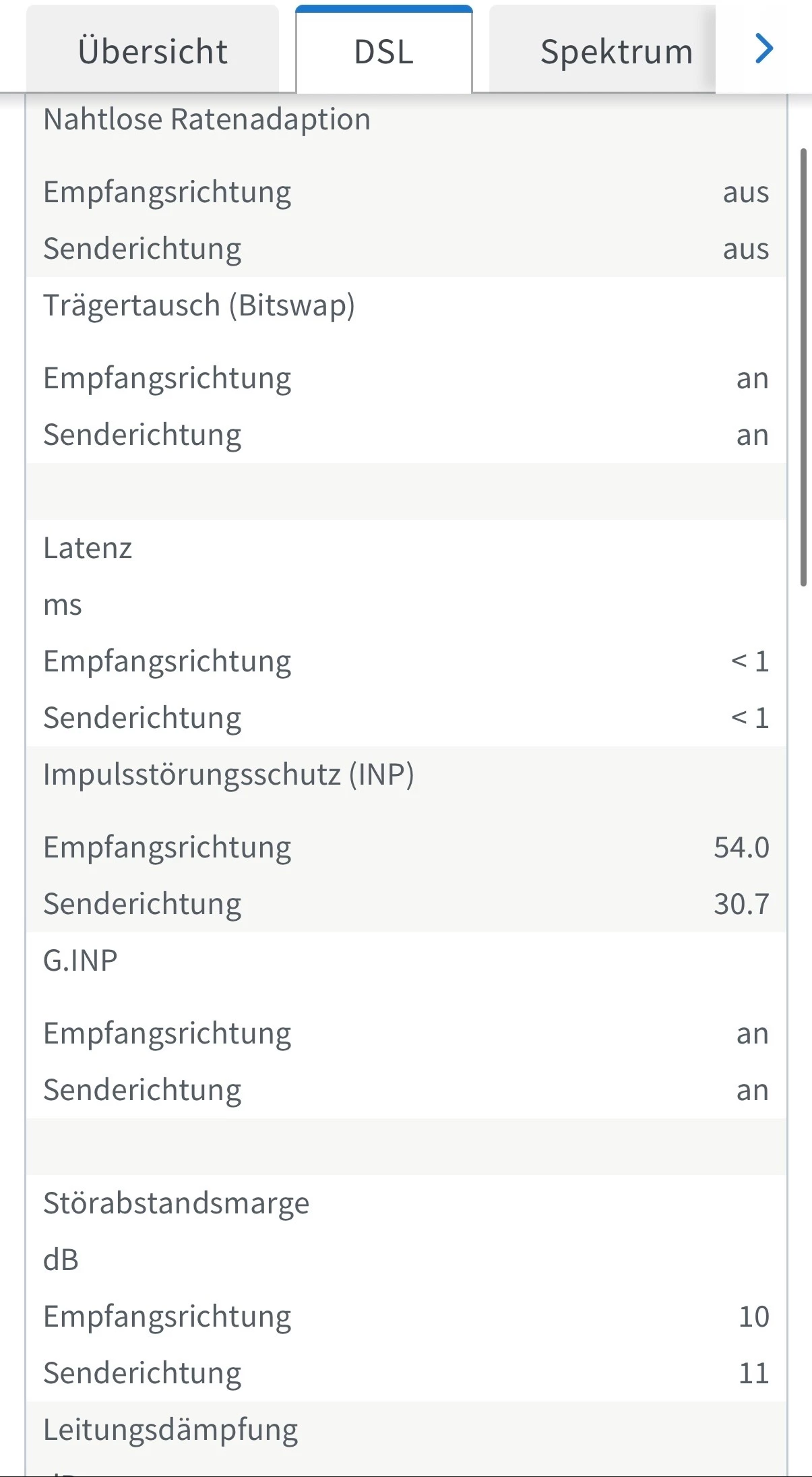Click the 54.0 INP value
The width and height of the screenshot is (812, 1477).
tap(741, 847)
